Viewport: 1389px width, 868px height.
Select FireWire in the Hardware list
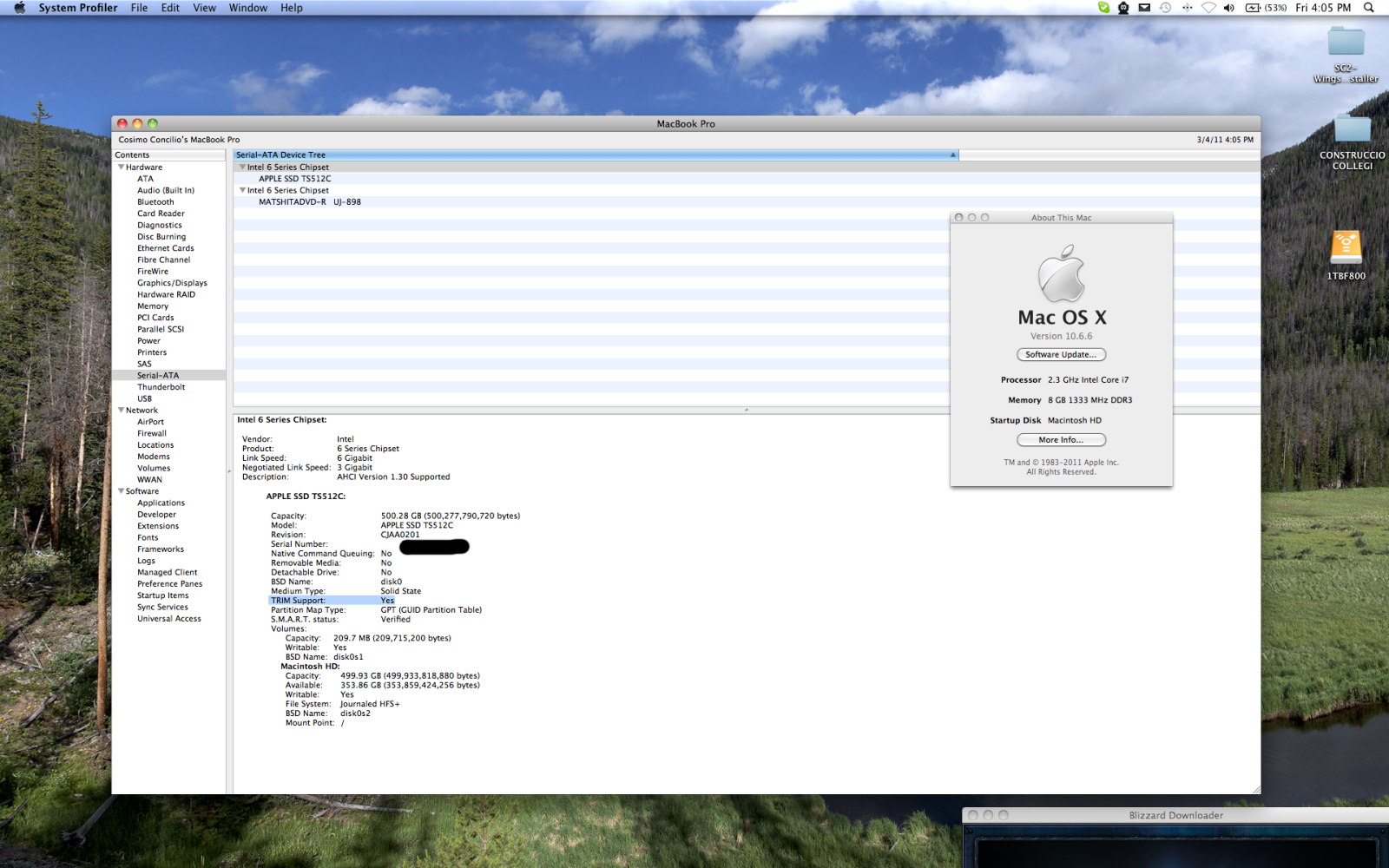pyautogui.click(x=153, y=272)
